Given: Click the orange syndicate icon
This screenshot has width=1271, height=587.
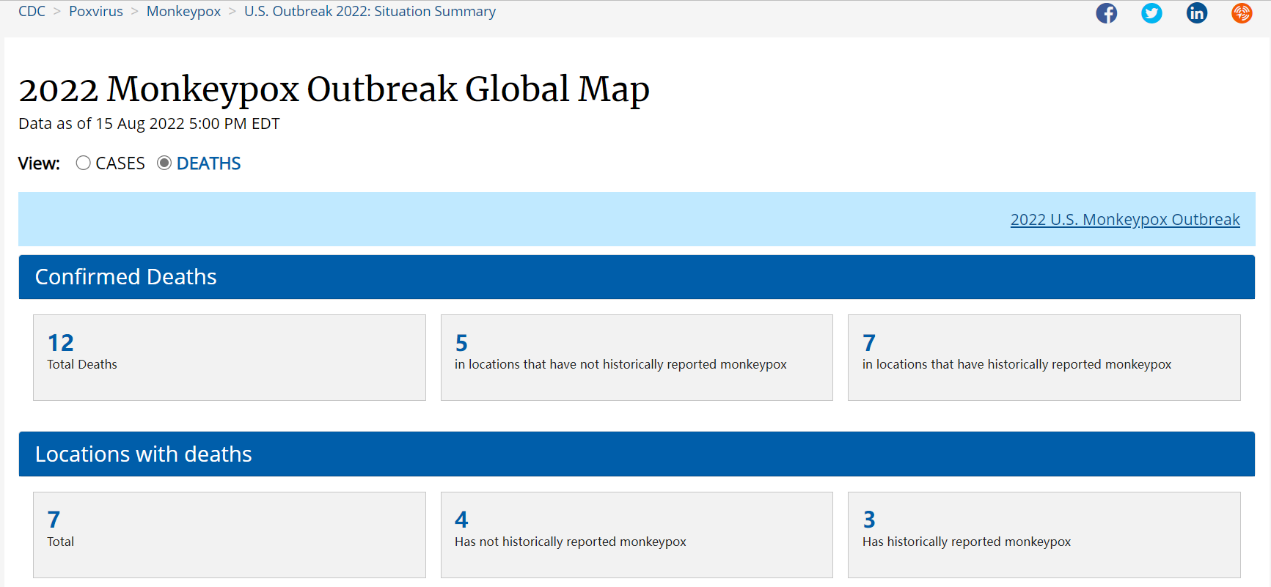Looking at the screenshot, I should 1242,13.
